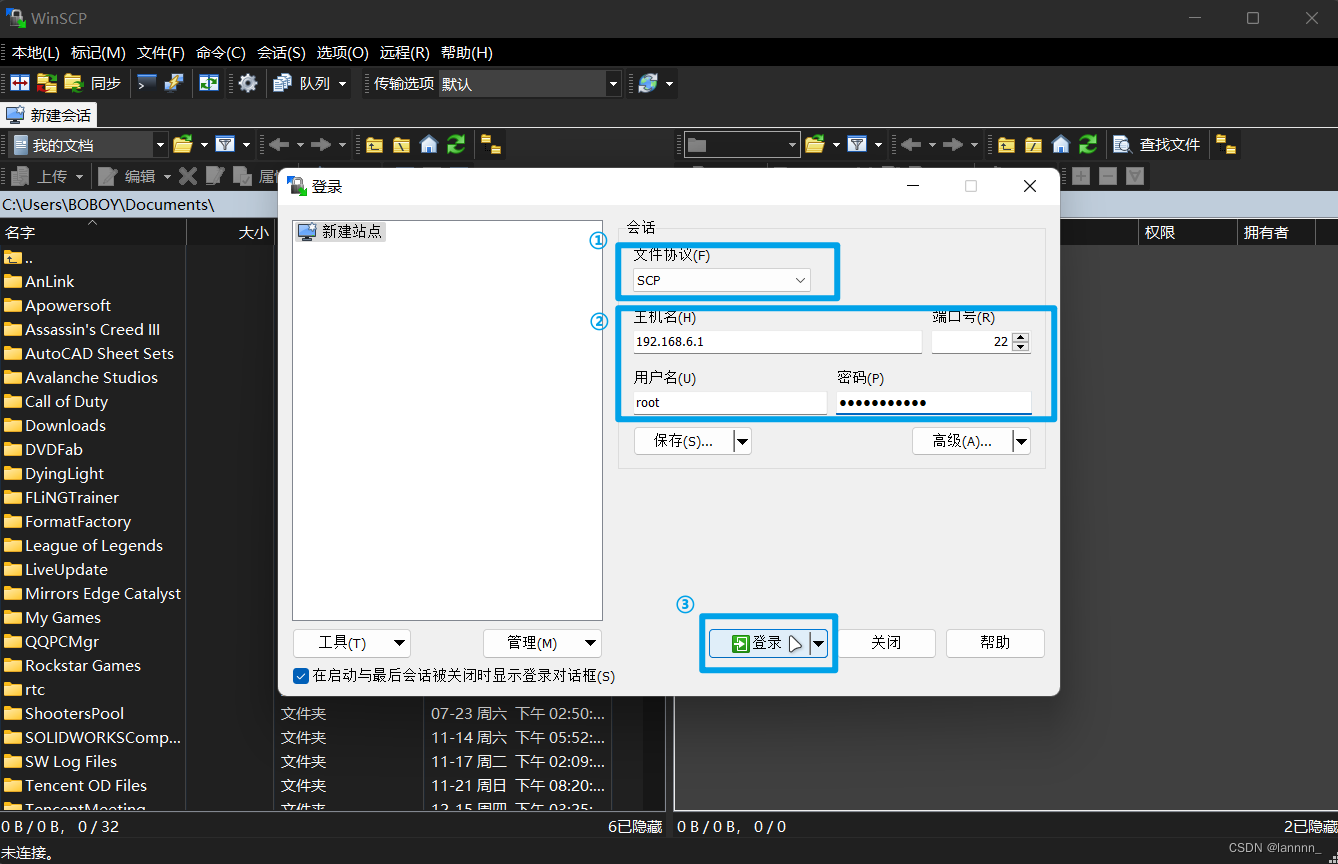Click the 高级(A)... button

pyautogui.click(x=962, y=441)
